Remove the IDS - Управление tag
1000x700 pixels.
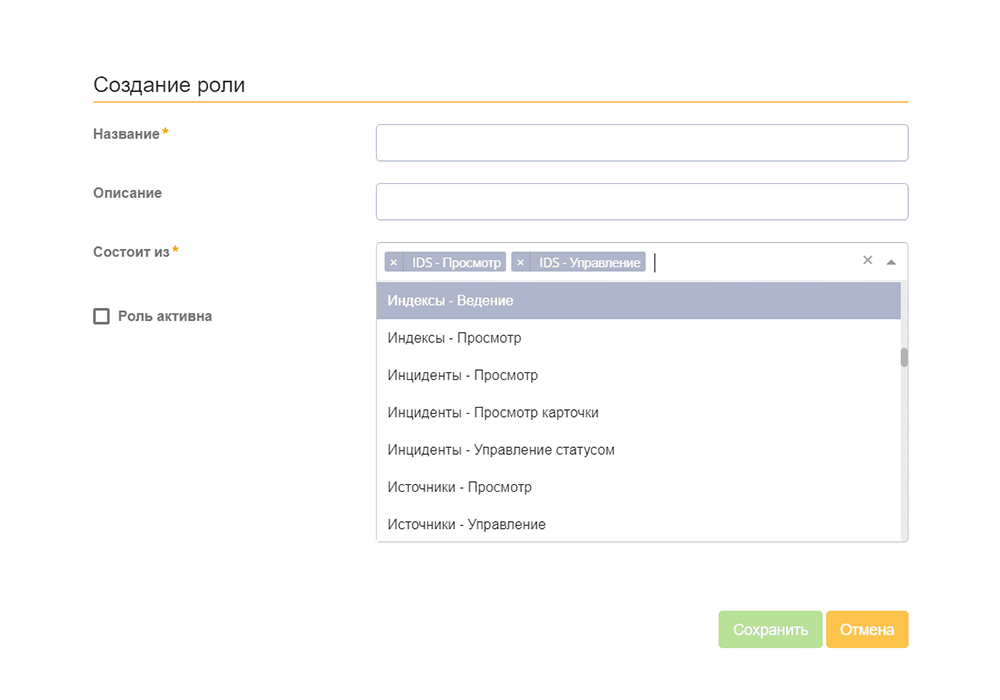tap(520, 262)
